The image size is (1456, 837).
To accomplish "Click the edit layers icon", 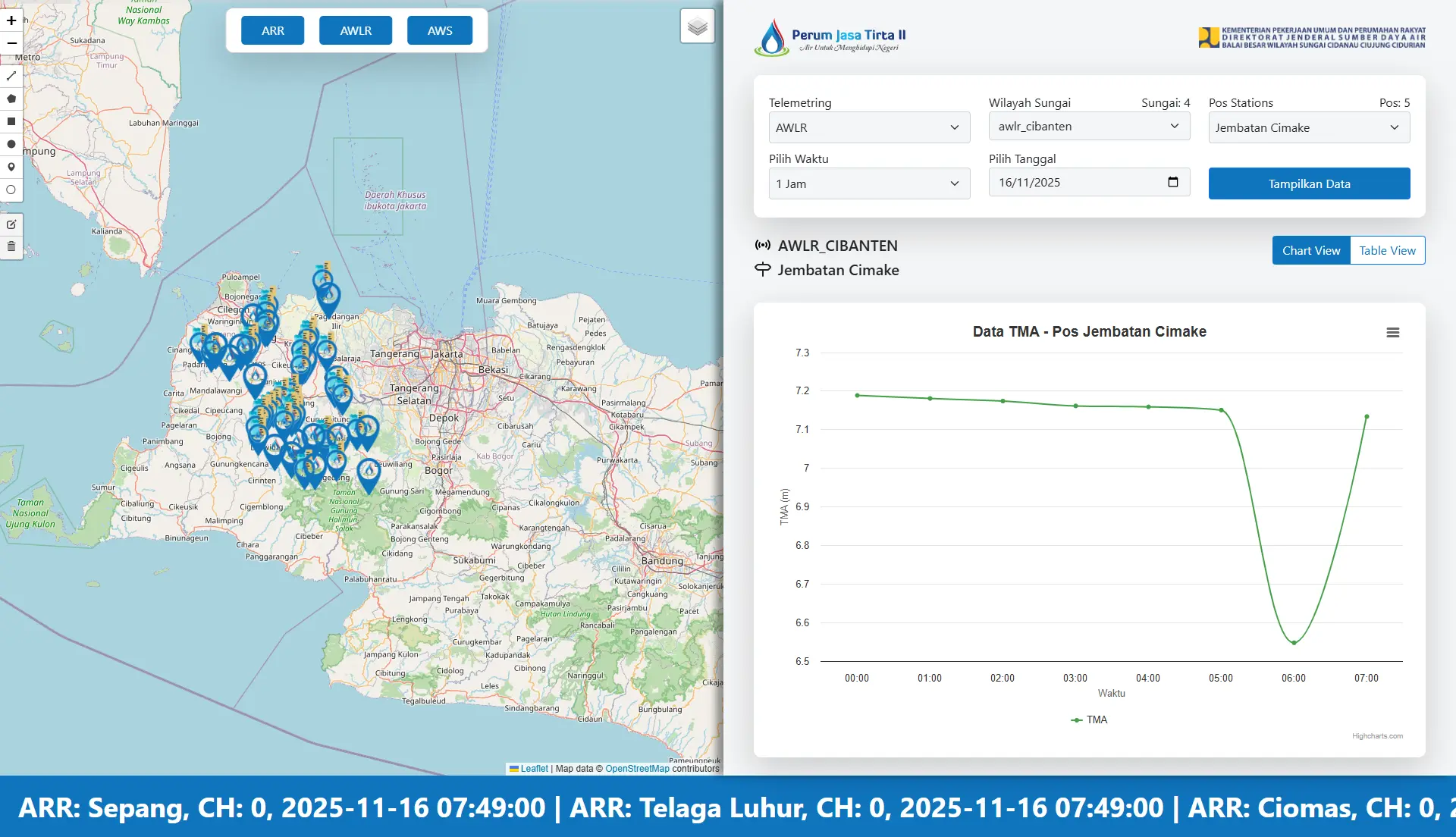I will tap(11, 224).
